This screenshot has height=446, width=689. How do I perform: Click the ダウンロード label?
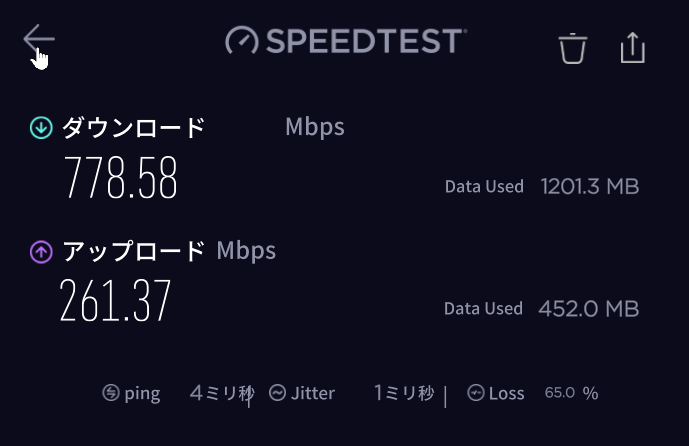[x=134, y=128]
